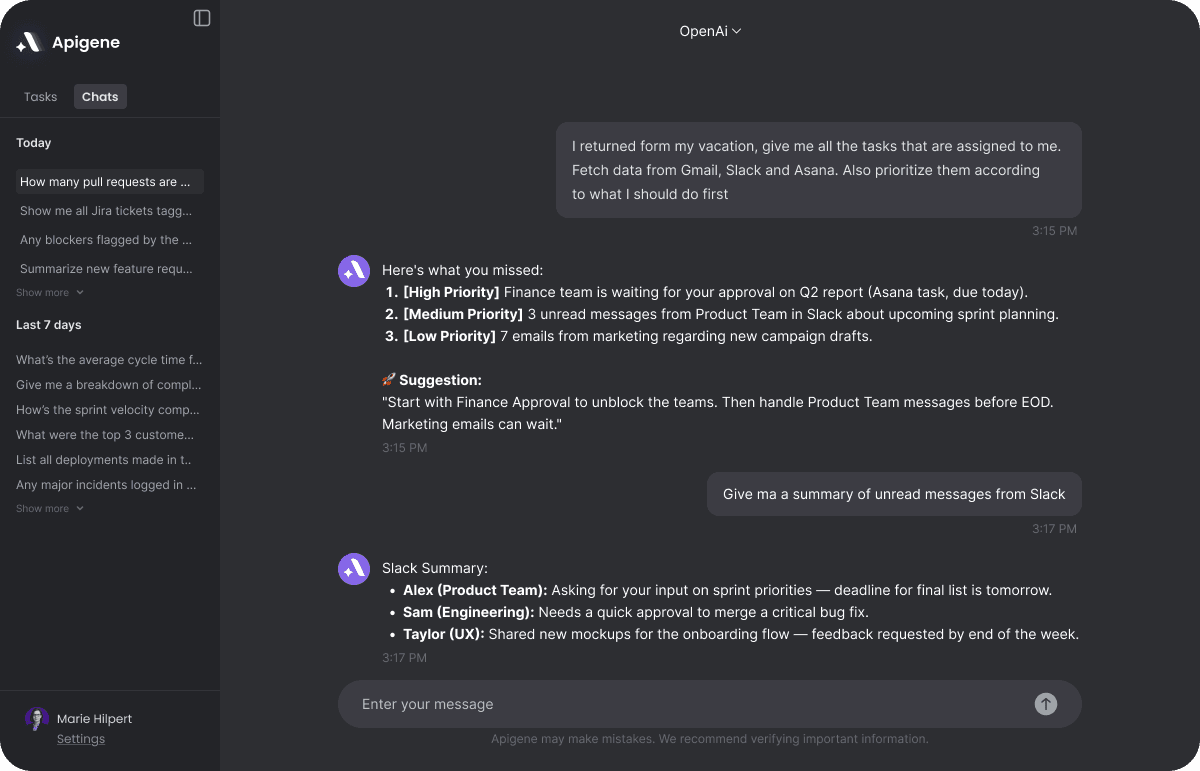Switch to the Tasks tab

41,97
